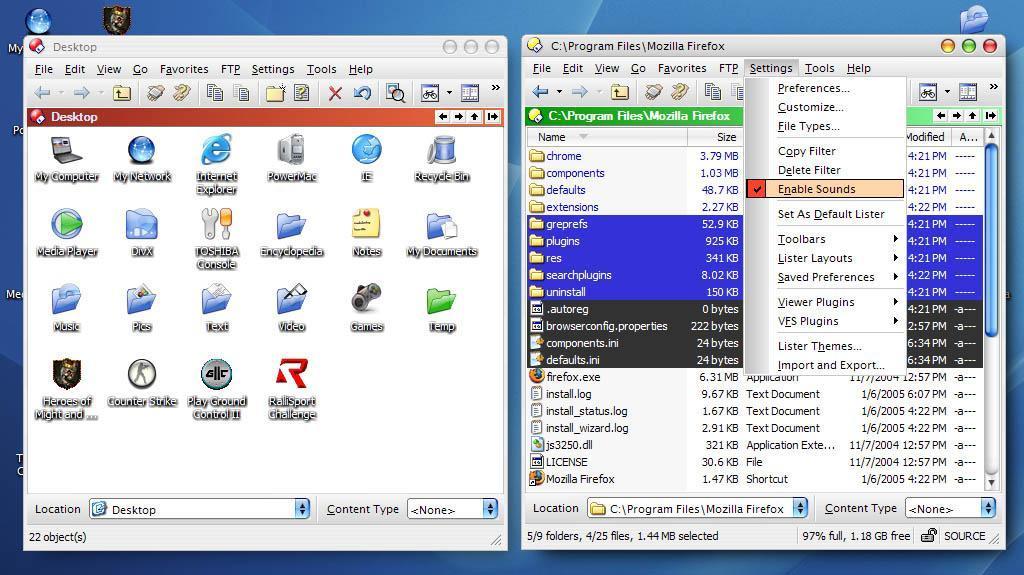Choose Customize in Settings menu
1024x575 pixels.
pyautogui.click(x=810, y=107)
